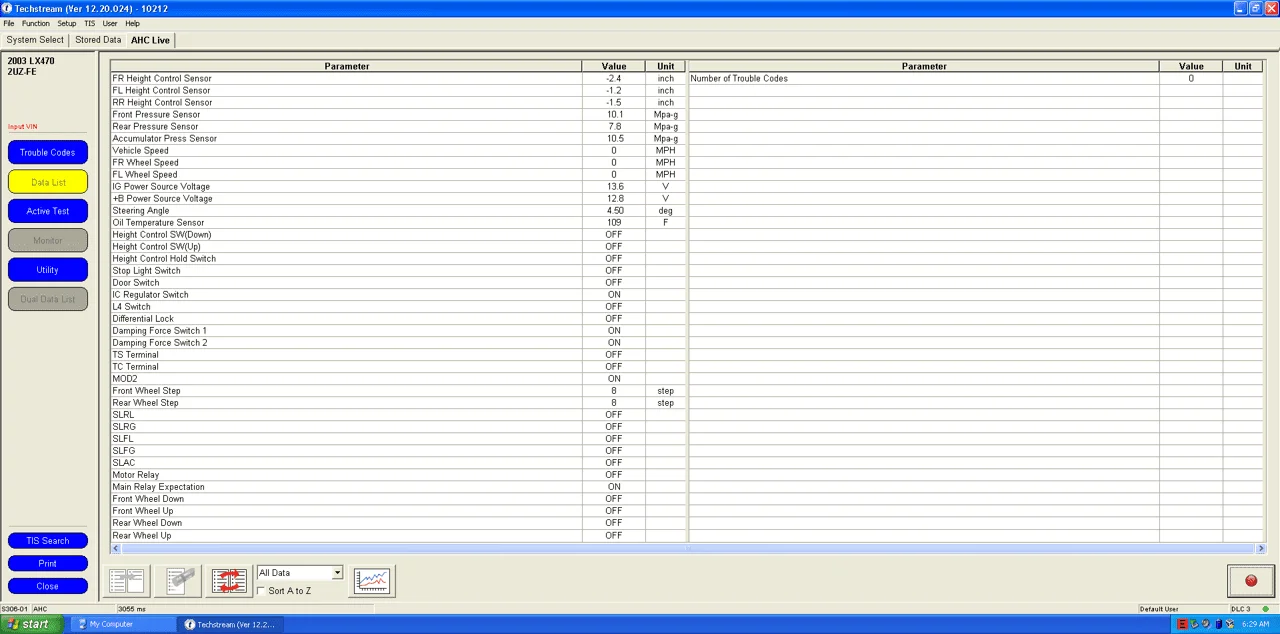Image resolution: width=1280 pixels, height=634 pixels.
Task: Select the AHC Live tab
Action: (x=150, y=40)
